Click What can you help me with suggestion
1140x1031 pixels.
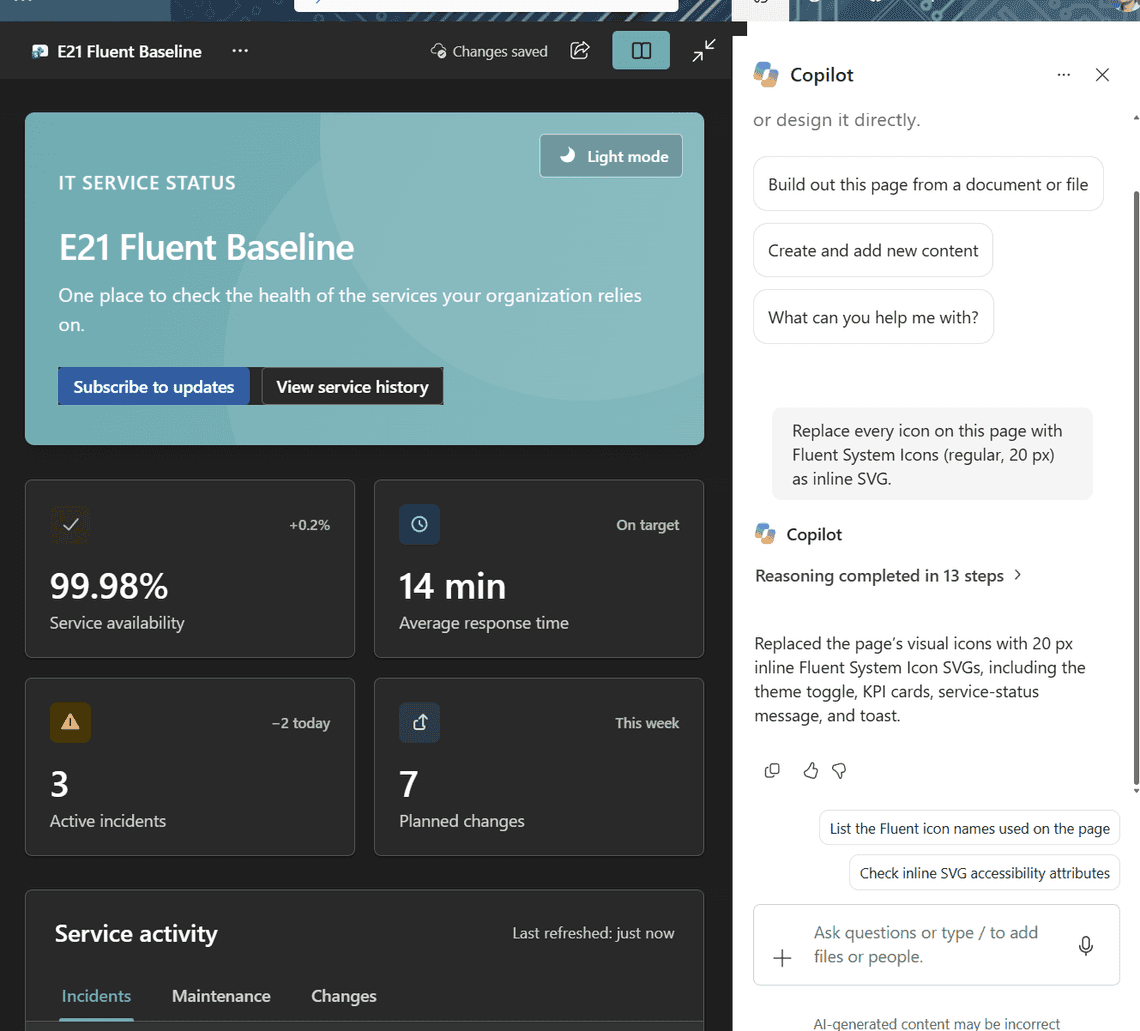click(873, 317)
